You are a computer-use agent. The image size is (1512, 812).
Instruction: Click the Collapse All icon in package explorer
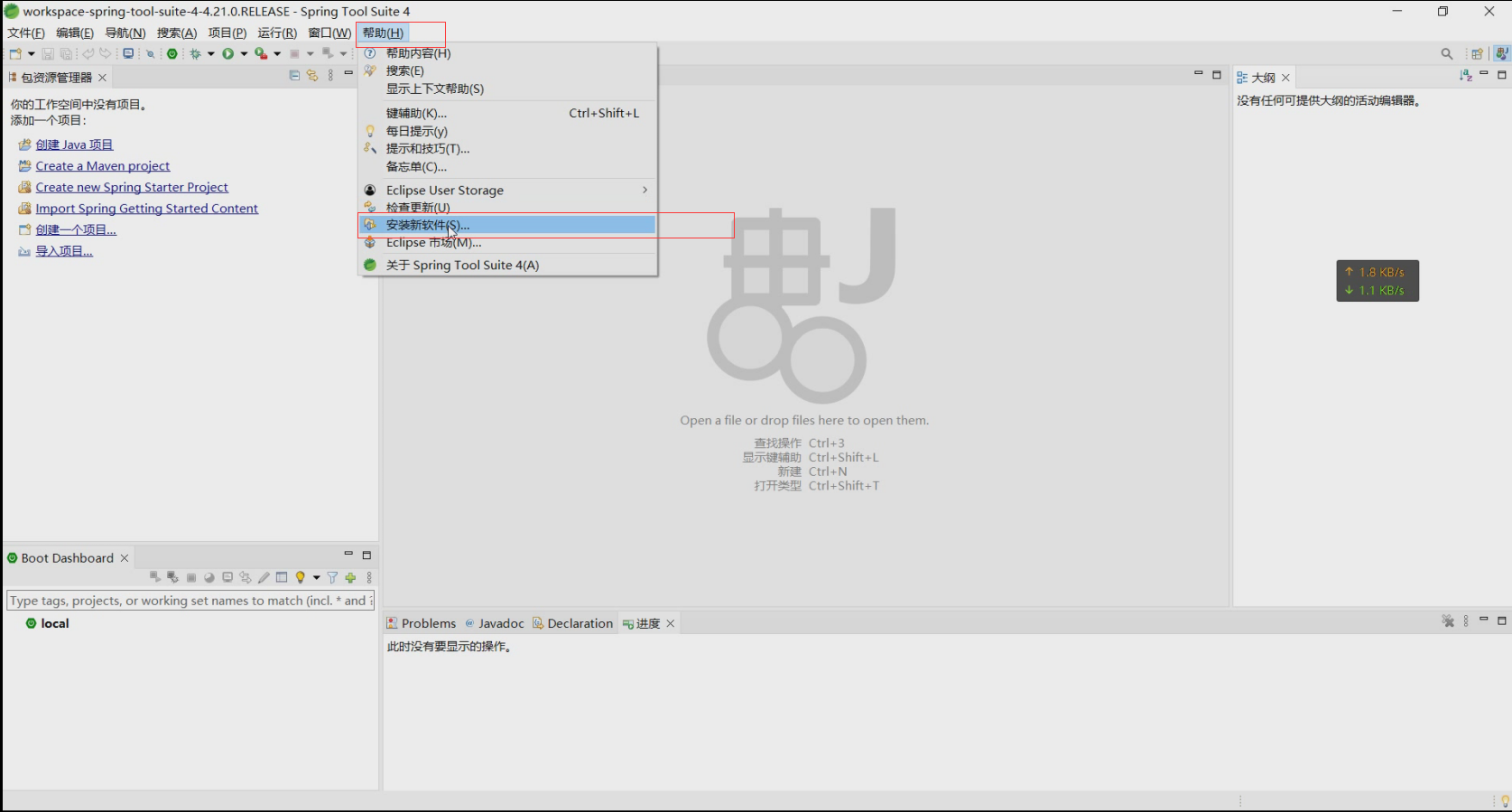294,76
